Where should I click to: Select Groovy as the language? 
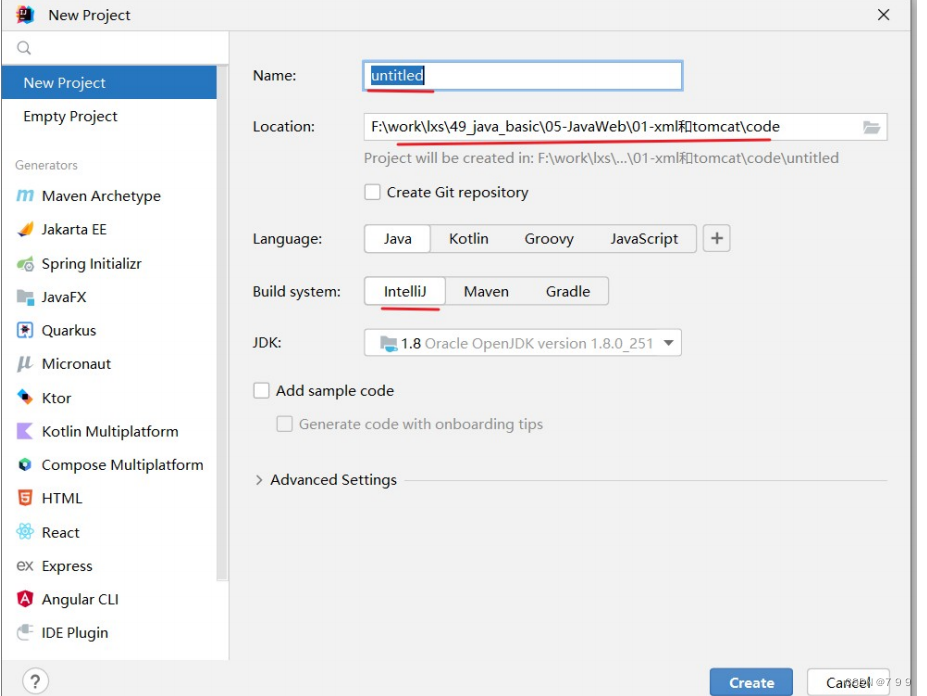point(549,239)
